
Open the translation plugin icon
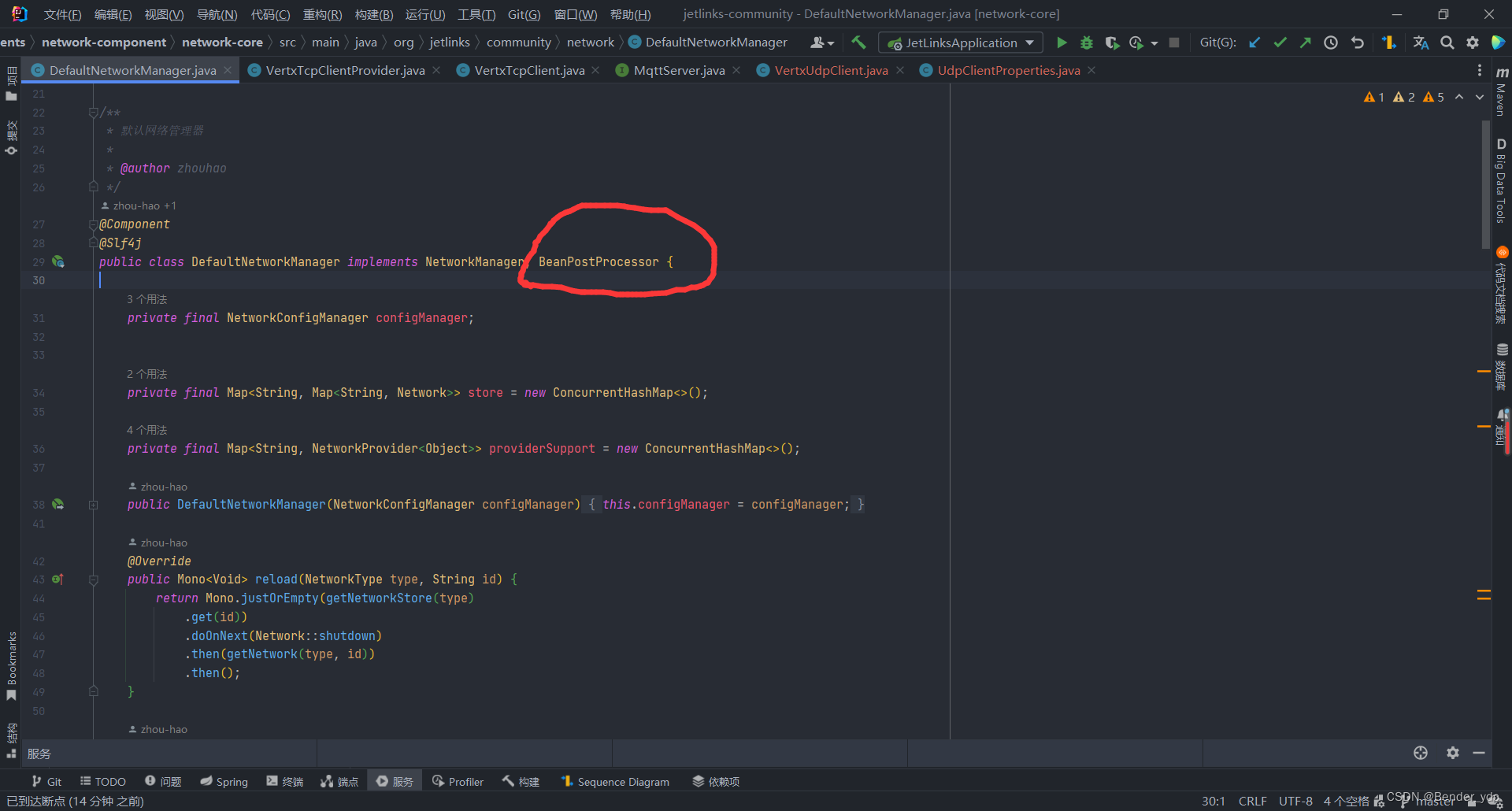(x=1421, y=43)
